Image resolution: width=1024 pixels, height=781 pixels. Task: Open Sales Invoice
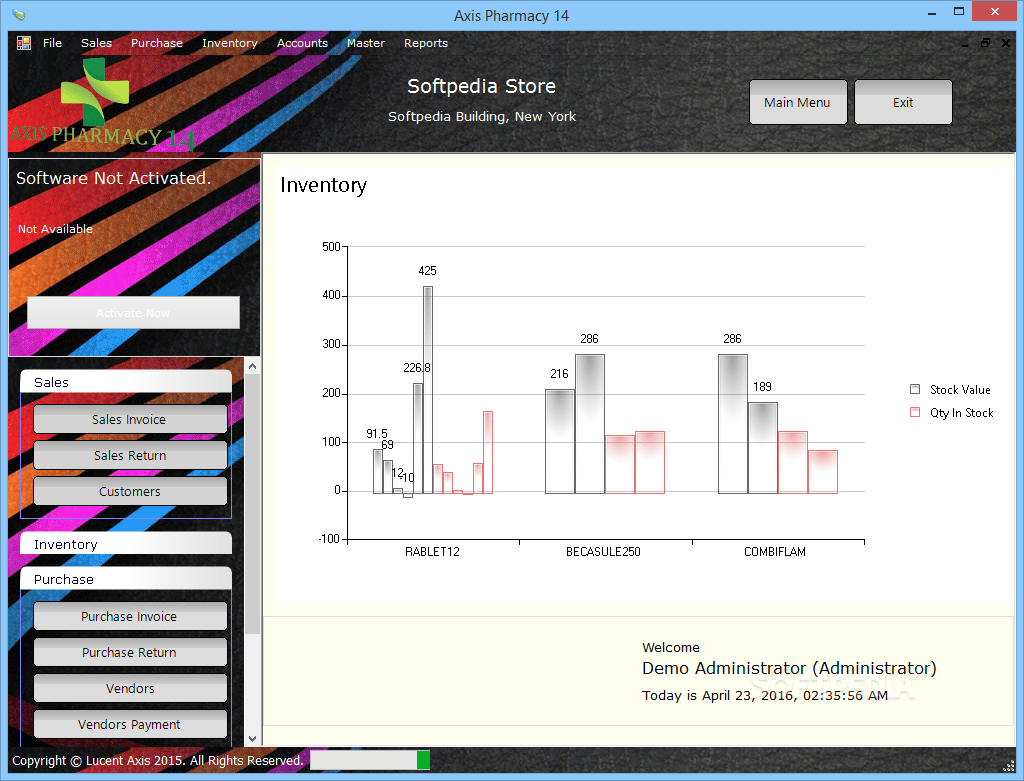click(x=130, y=419)
